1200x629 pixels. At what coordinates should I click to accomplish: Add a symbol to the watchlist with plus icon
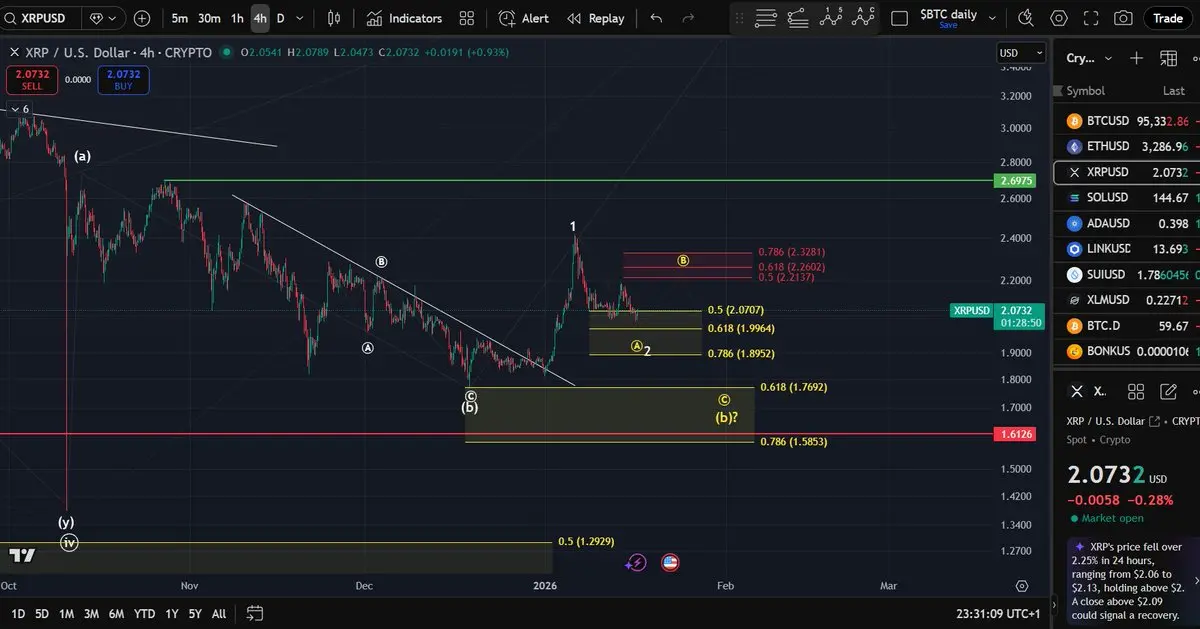click(x=1136, y=58)
